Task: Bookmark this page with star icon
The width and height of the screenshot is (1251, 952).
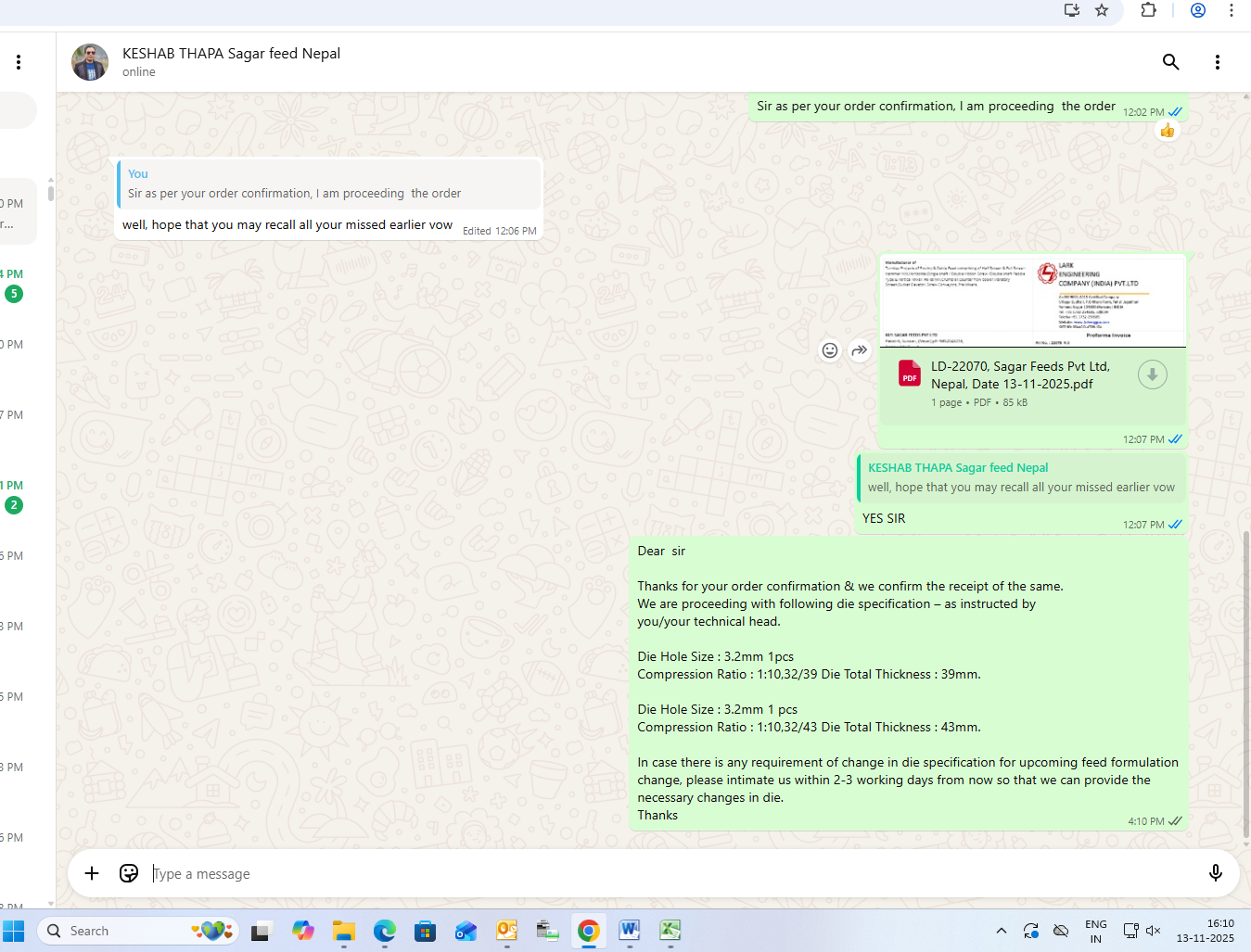Action: click(x=1102, y=10)
